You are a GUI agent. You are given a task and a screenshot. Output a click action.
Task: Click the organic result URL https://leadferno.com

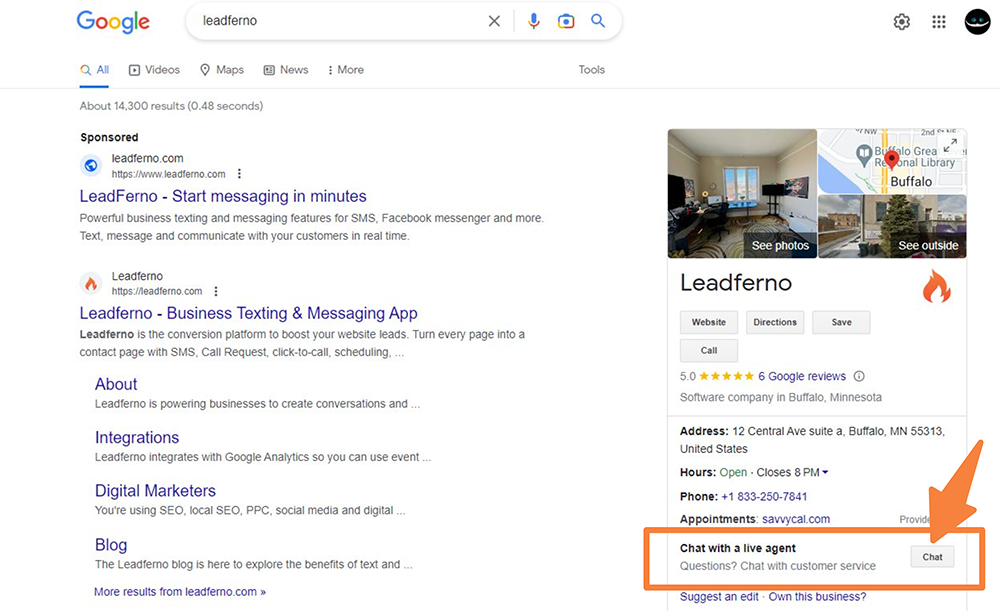[157, 291]
